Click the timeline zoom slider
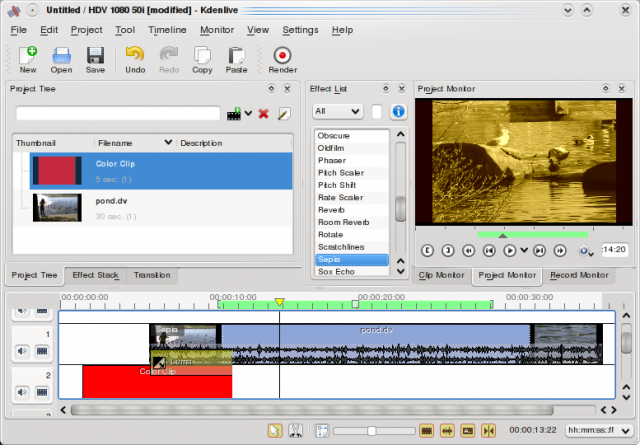Screen dimensions: 640x445 (x=371, y=430)
